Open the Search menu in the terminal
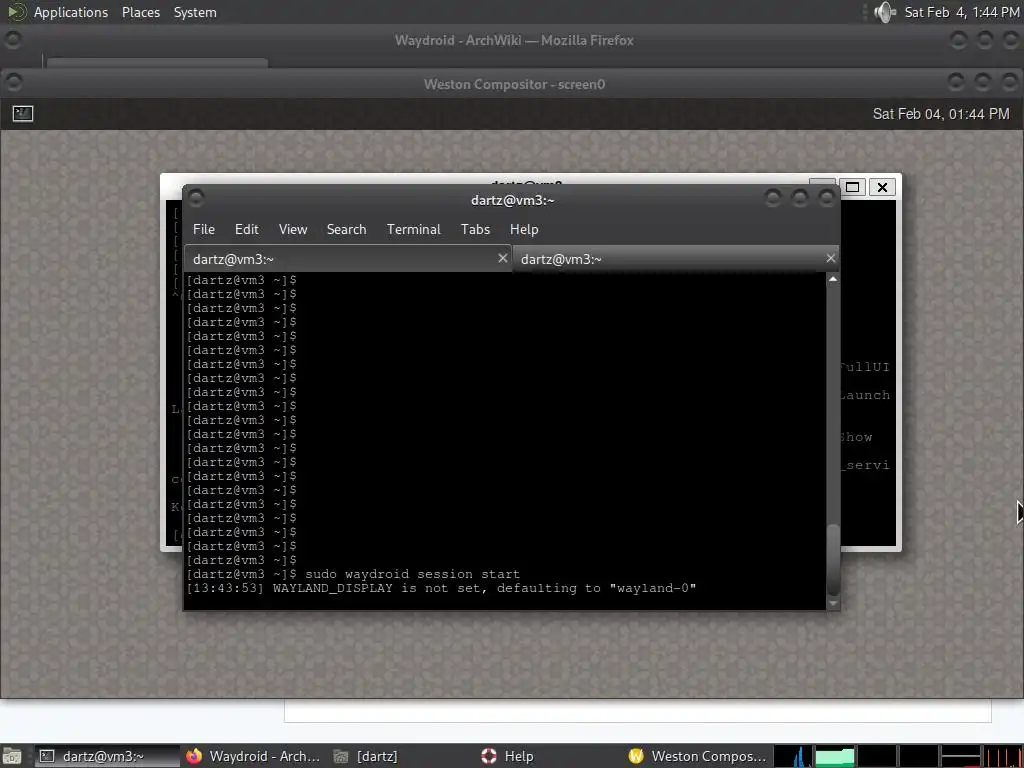This screenshot has height=768, width=1024. tap(346, 229)
